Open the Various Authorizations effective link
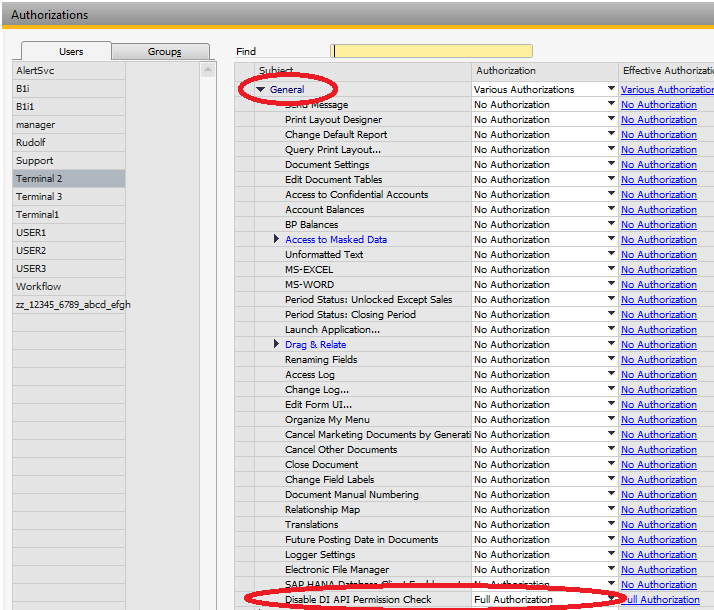 664,90
